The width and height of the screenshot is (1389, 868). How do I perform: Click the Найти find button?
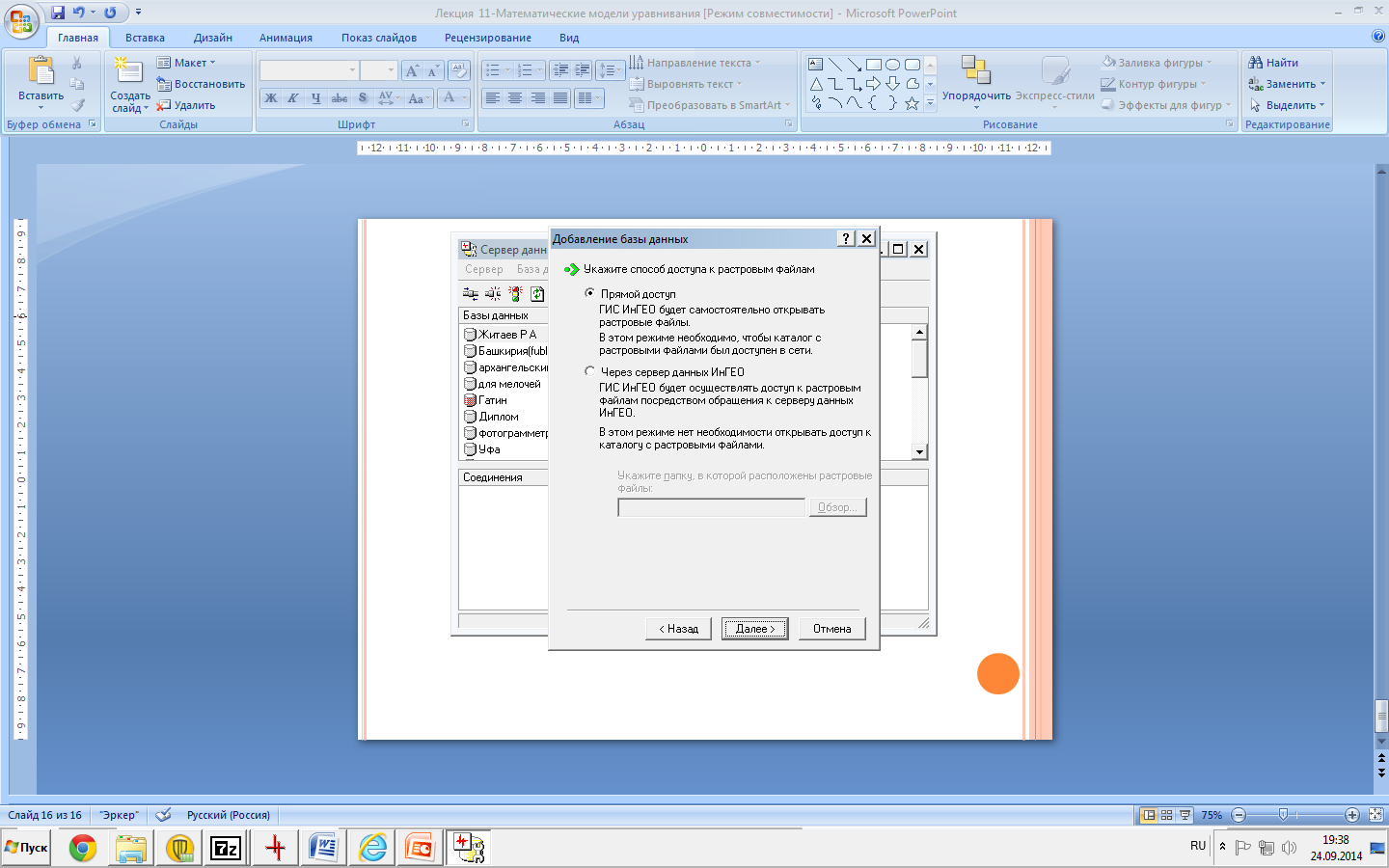(x=1274, y=63)
